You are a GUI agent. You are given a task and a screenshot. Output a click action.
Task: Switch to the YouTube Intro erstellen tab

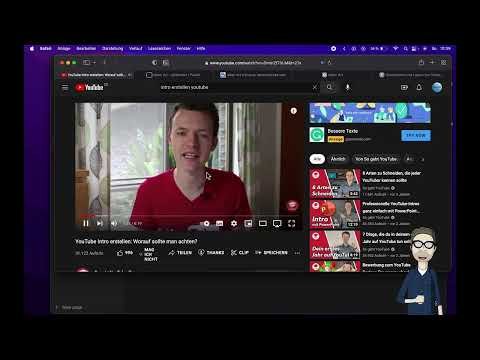pos(96,75)
